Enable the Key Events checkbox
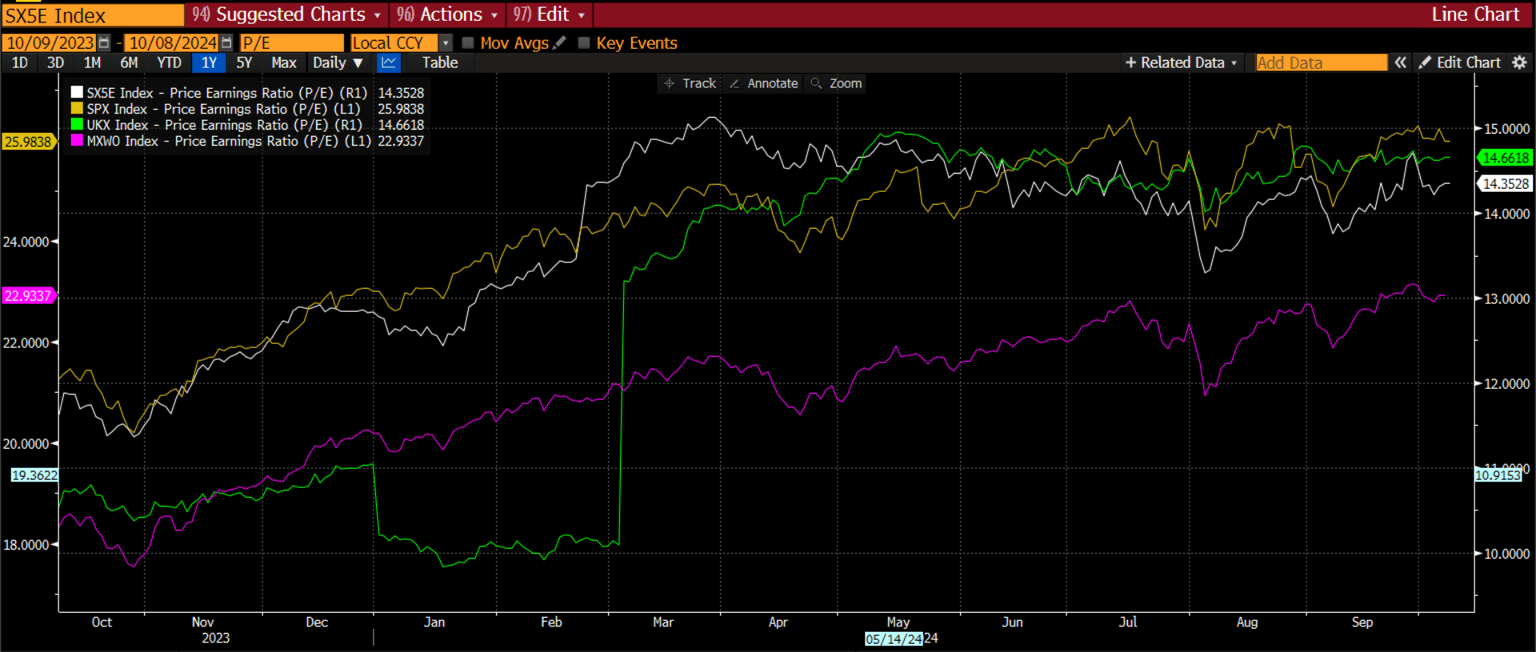1536x652 pixels. click(584, 43)
